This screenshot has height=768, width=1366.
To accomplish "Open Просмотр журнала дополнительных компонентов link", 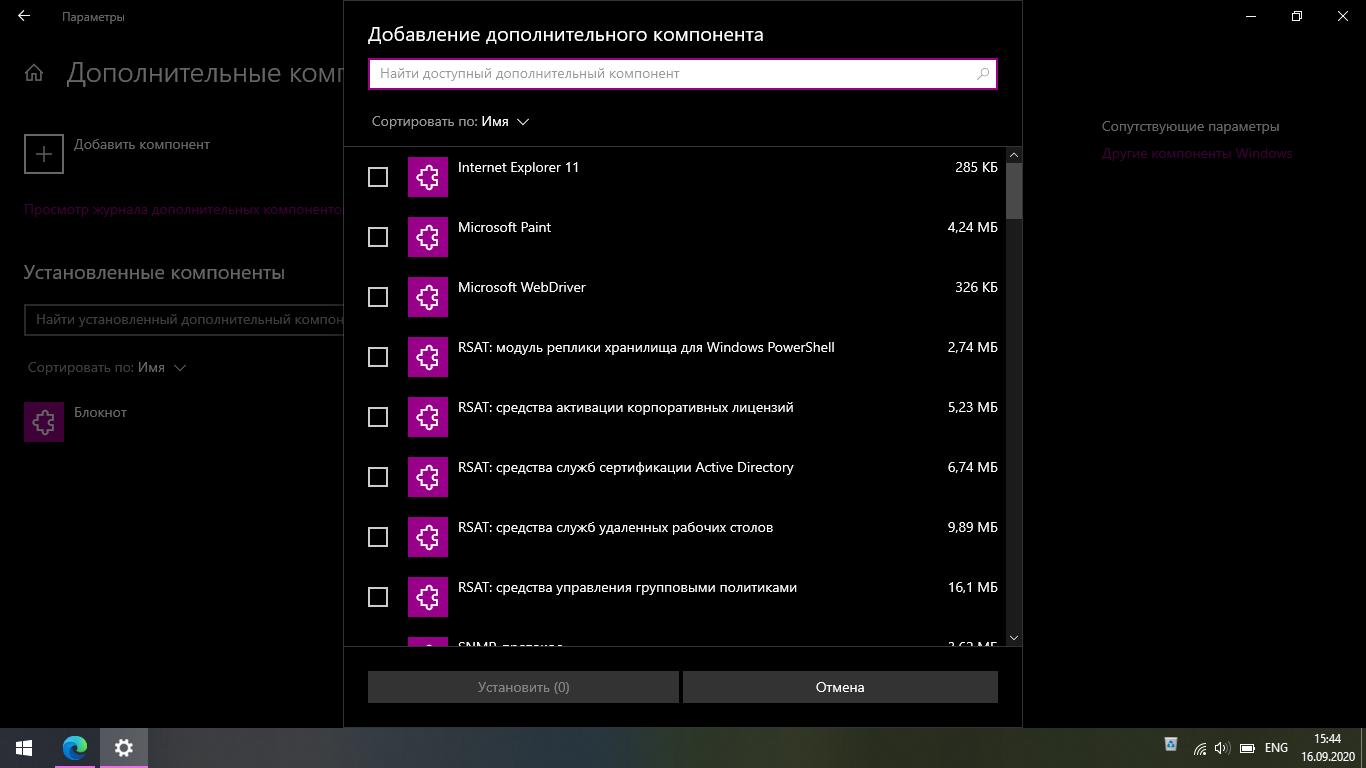I will 183,210.
